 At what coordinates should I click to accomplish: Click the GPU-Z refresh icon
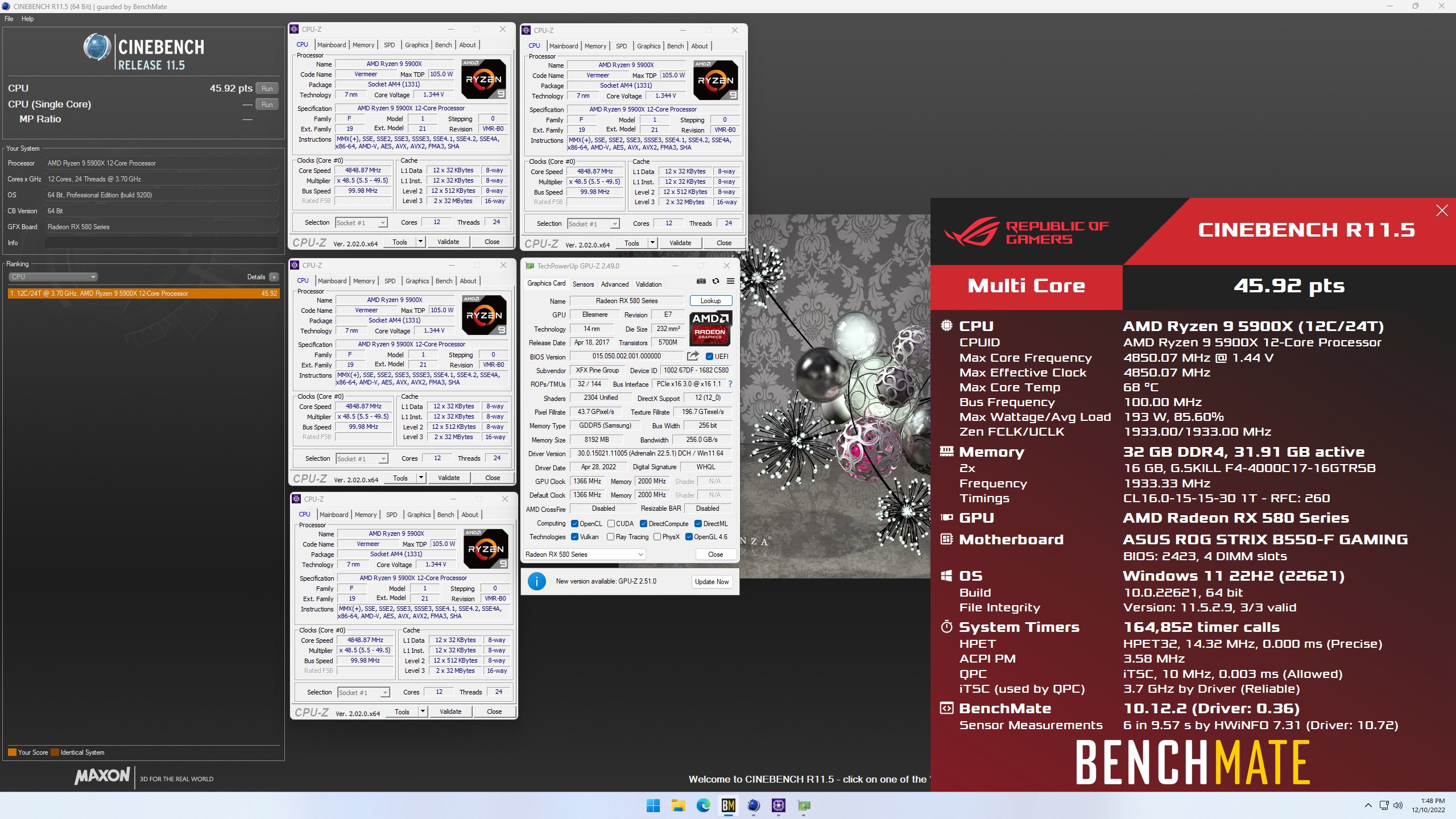click(x=716, y=281)
